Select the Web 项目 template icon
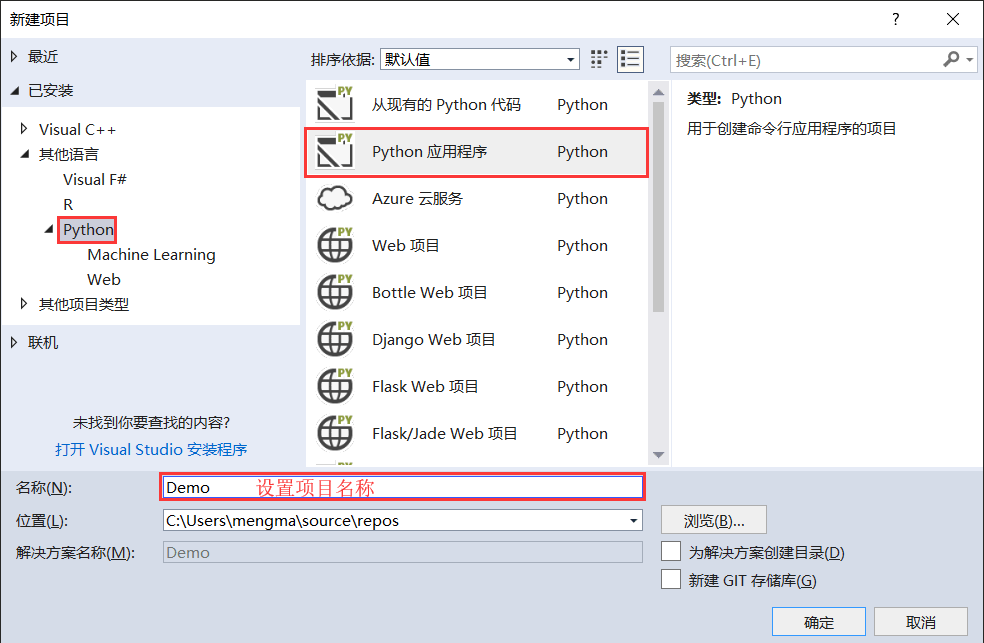 [x=335, y=245]
